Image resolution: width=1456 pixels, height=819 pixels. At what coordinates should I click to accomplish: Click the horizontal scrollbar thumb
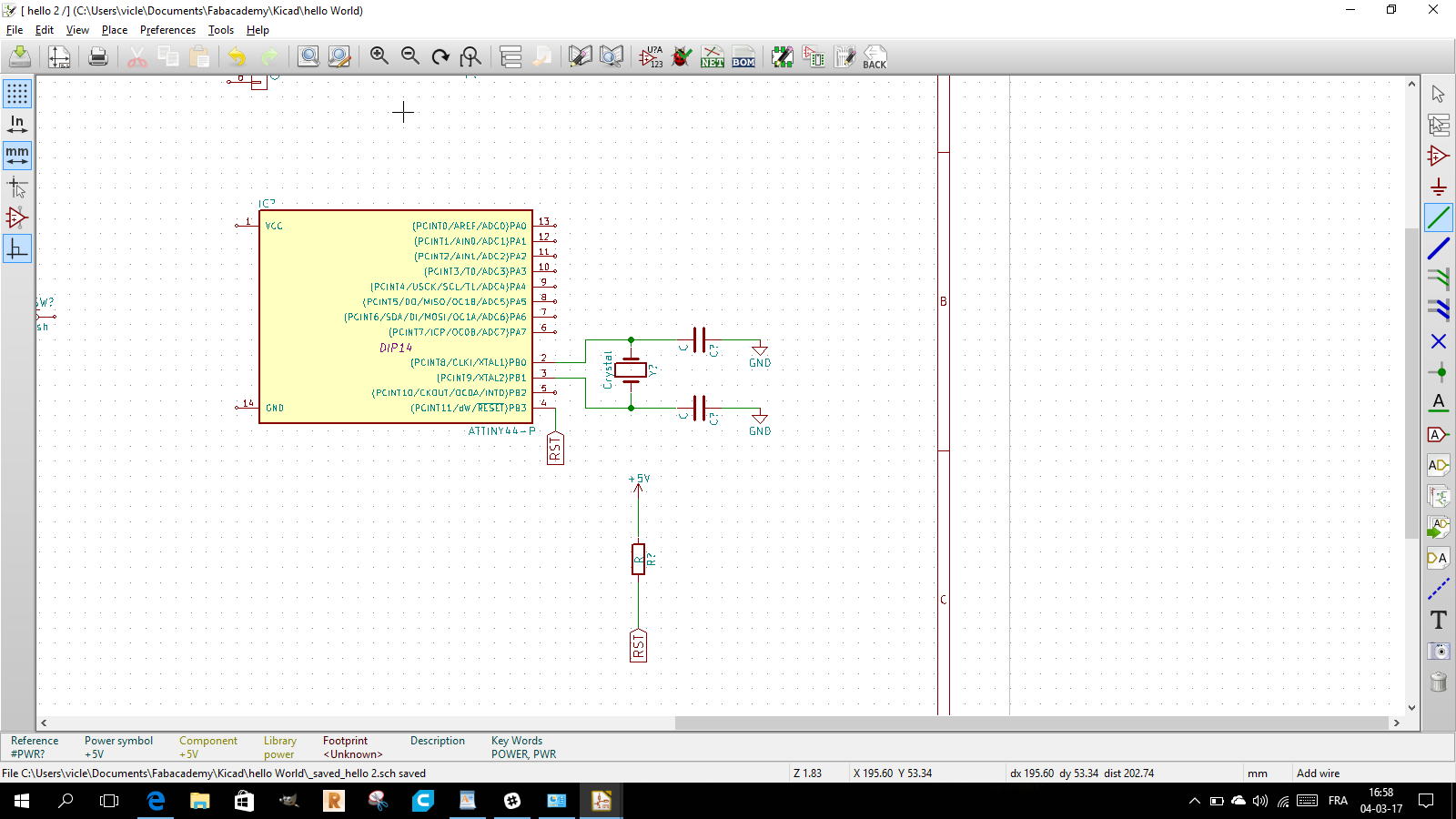(1031, 723)
